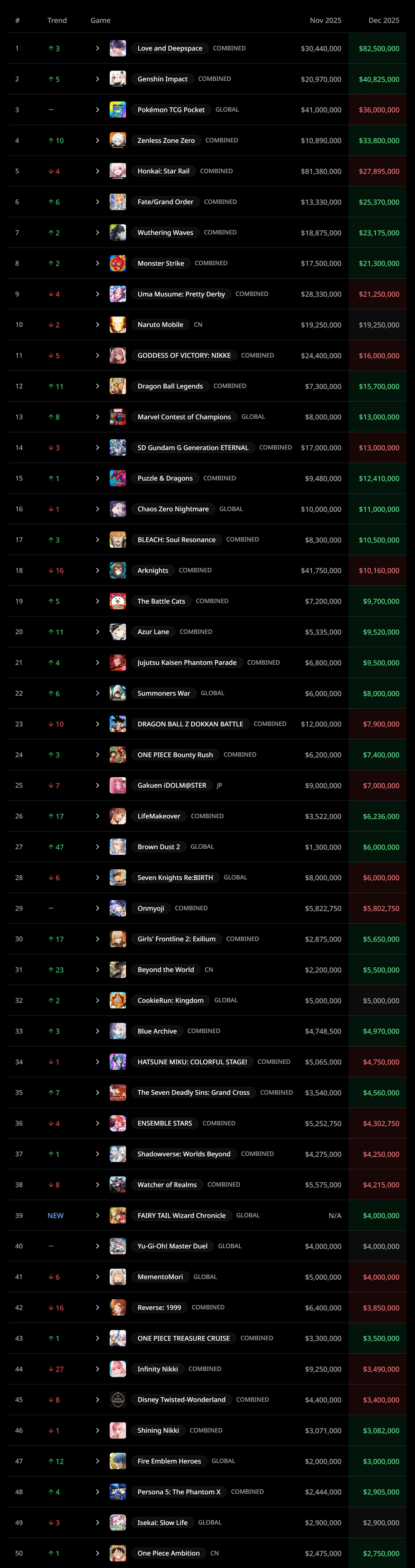
Task: Expand the Arknights row chevron
Action: tap(97, 571)
